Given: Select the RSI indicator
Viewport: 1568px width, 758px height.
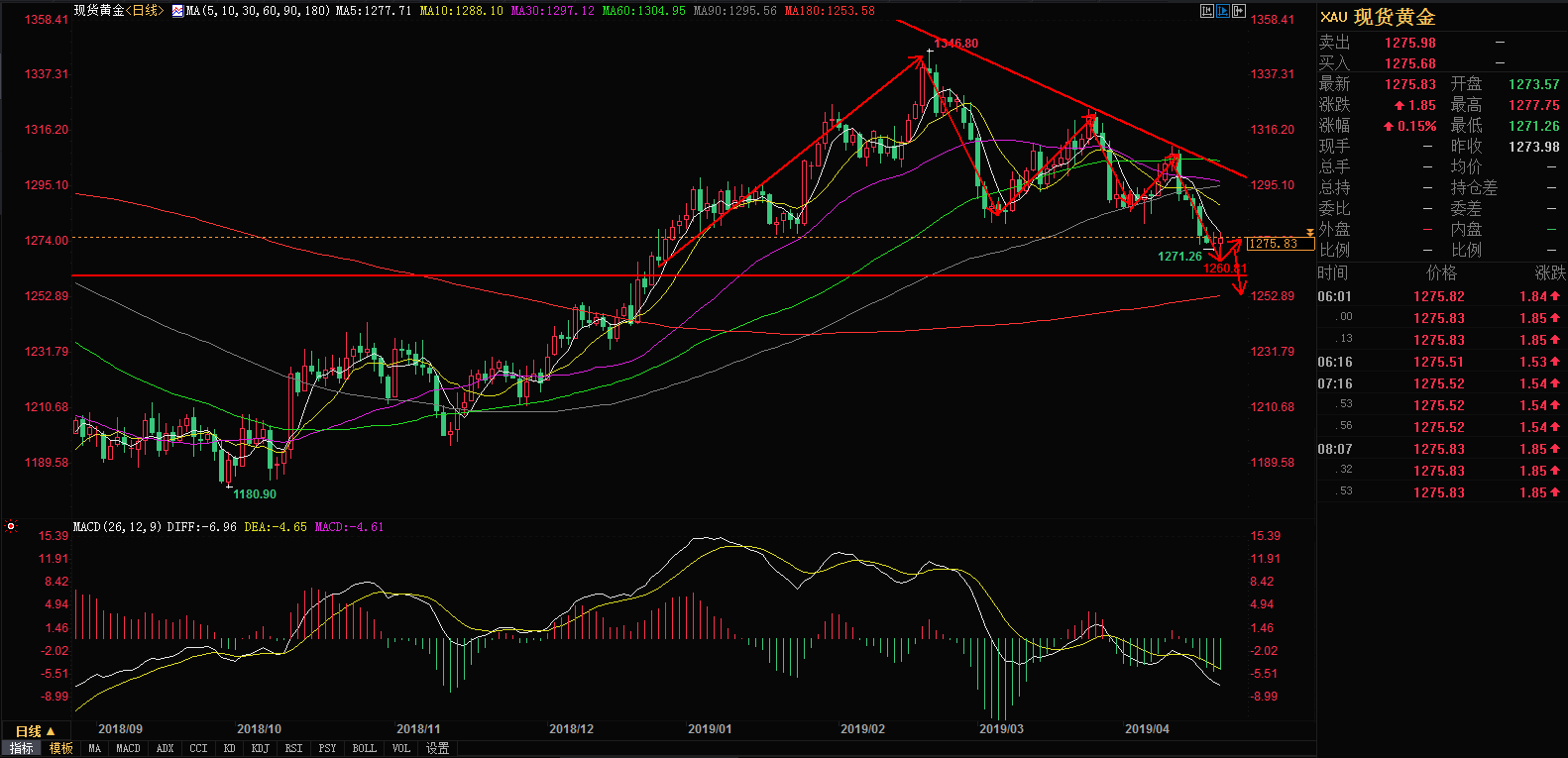Looking at the screenshot, I should (293, 748).
